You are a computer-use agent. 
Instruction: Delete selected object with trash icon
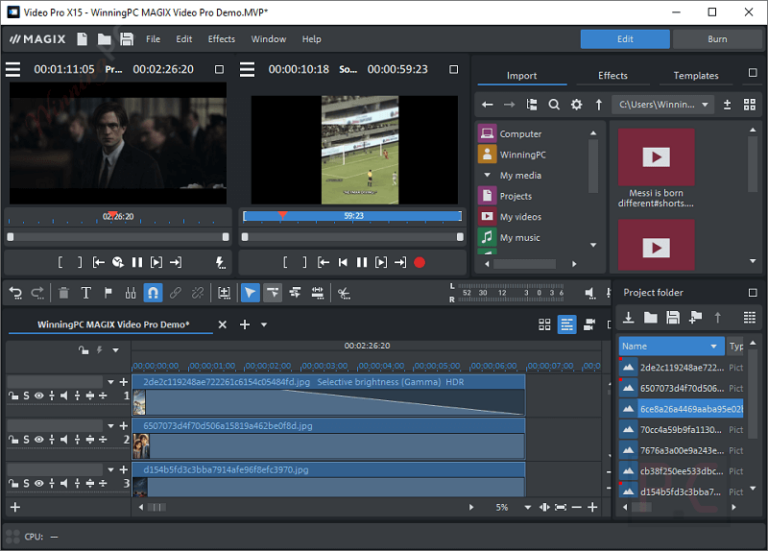pyautogui.click(x=64, y=293)
